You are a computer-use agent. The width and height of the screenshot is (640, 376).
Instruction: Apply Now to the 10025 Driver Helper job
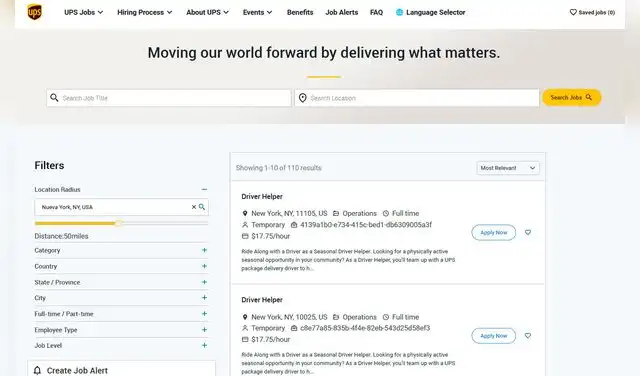click(x=493, y=336)
